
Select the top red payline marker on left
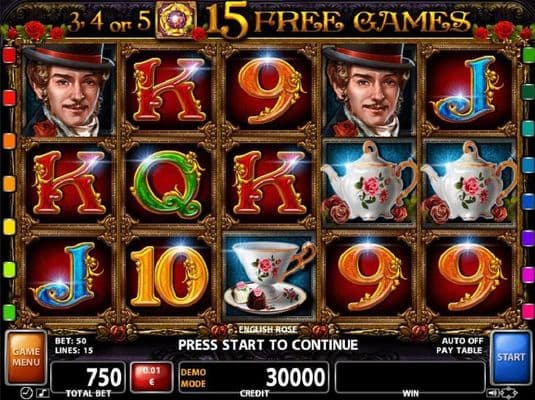(x=9, y=55)
